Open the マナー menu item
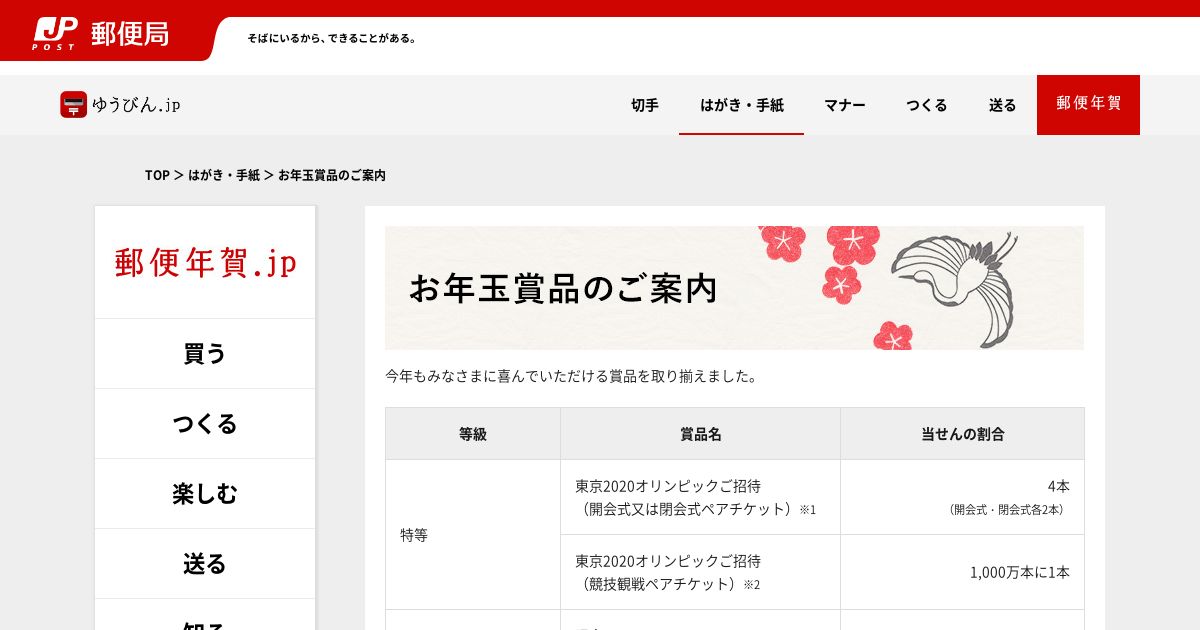Image resolution: width=1200 pixels, height=630 pixels. [845, 105]
